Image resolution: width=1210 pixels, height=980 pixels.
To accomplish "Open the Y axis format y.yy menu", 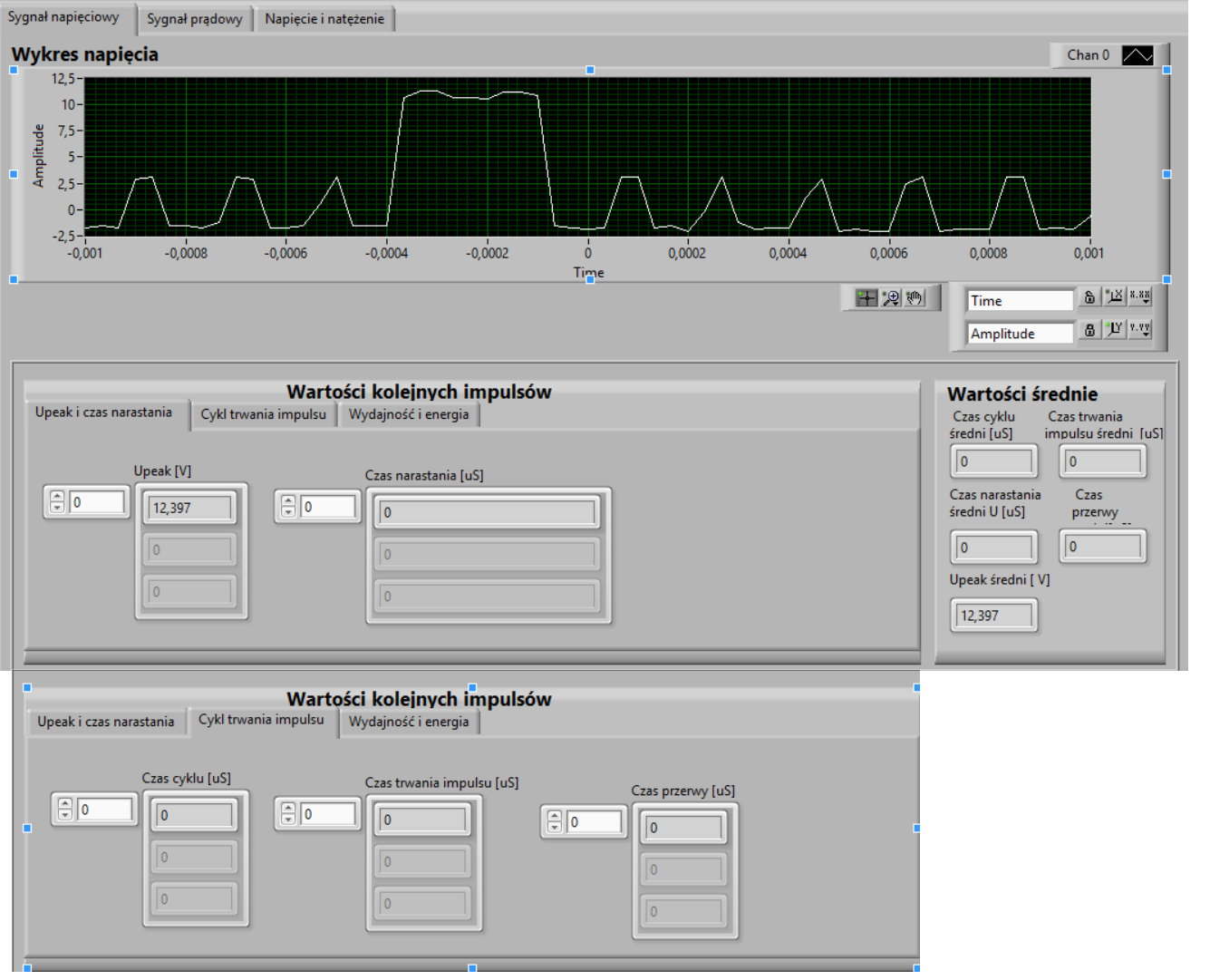I will tap(1140, 329).
